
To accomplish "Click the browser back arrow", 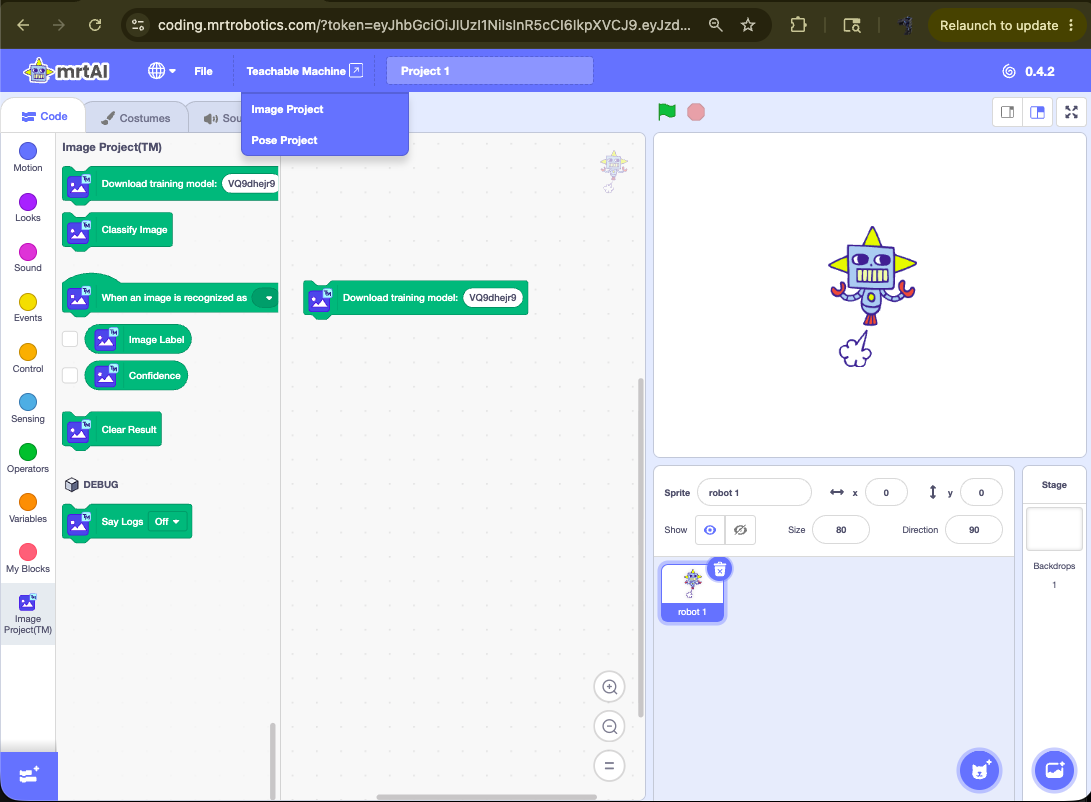I will coord(23,25).
